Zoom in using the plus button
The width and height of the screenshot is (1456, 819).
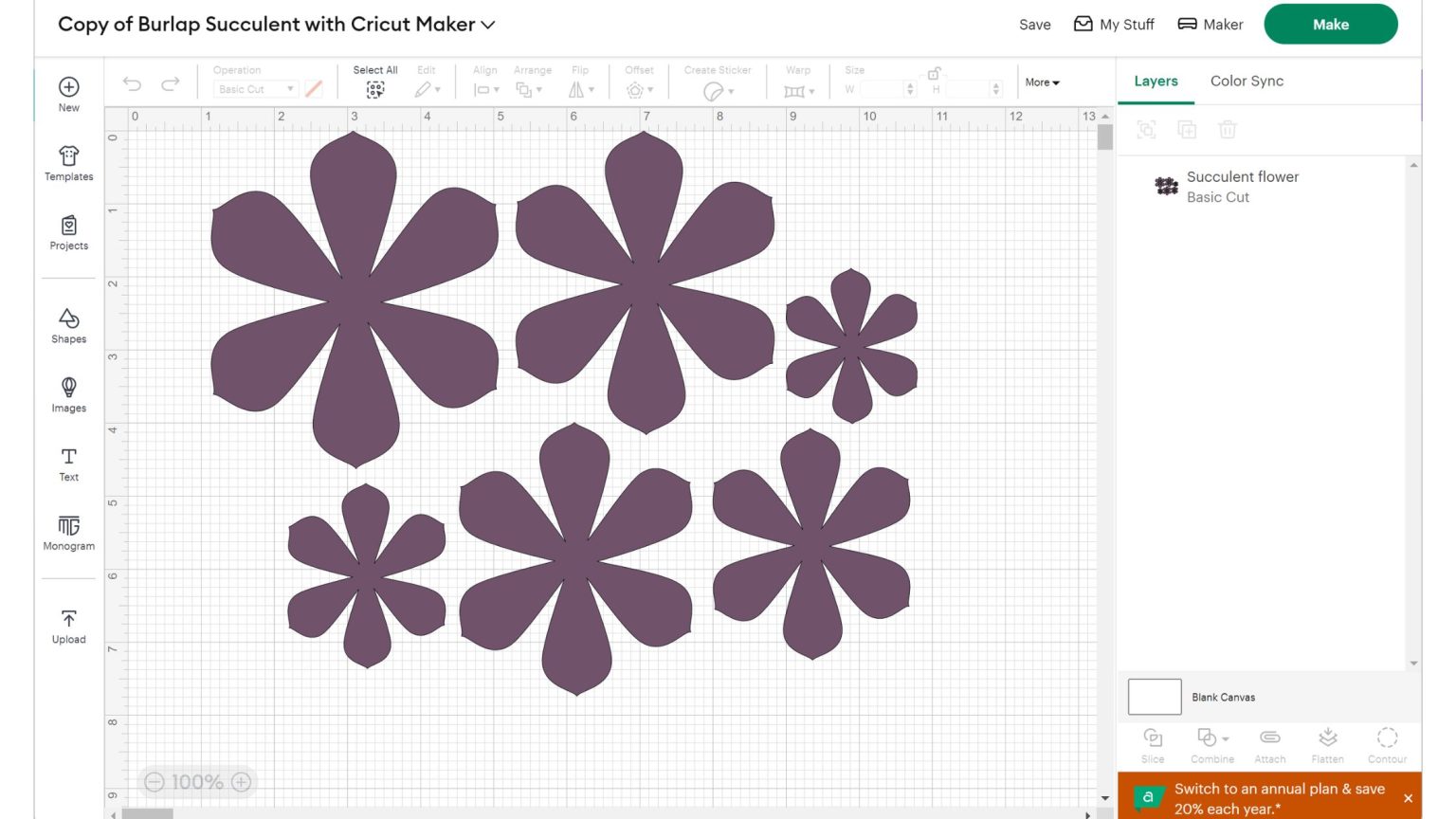point(241,782)
